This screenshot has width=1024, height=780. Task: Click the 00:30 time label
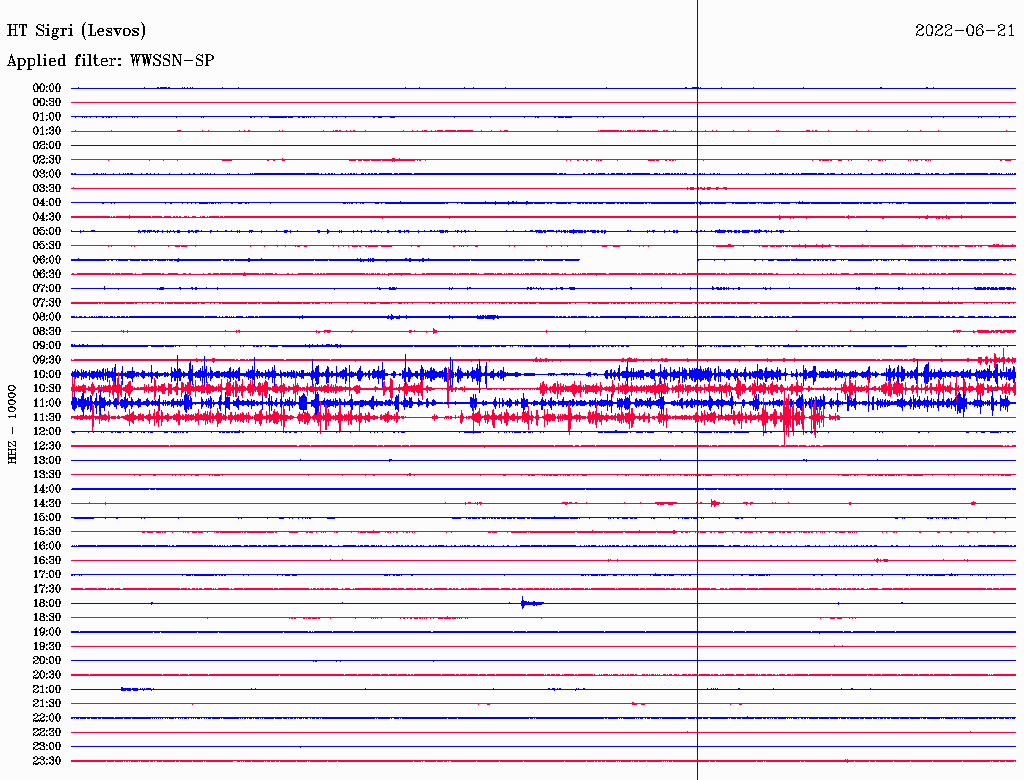[x=47, y=103]
